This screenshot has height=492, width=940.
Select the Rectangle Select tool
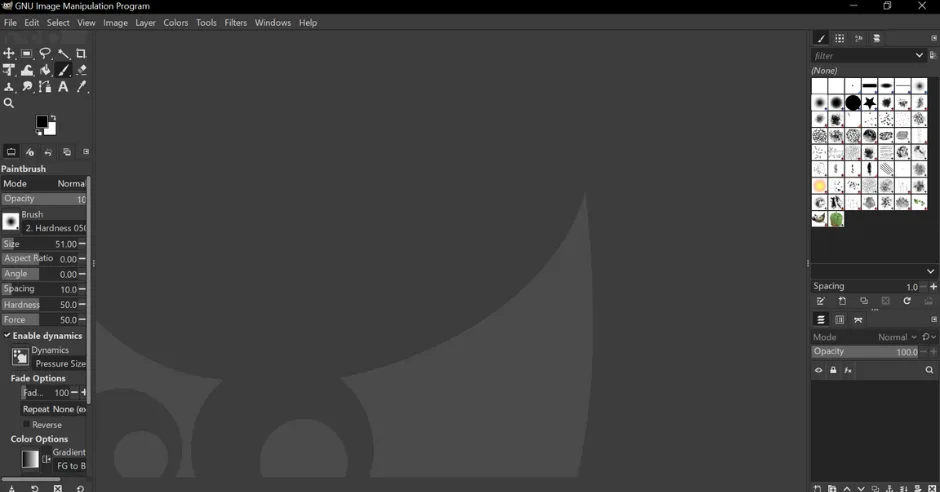coord(26,53)
